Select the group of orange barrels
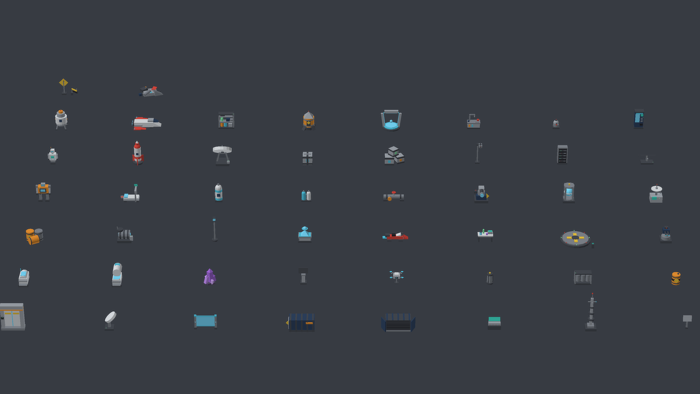This screenshot has height=394, width=700. pos(34,236)
